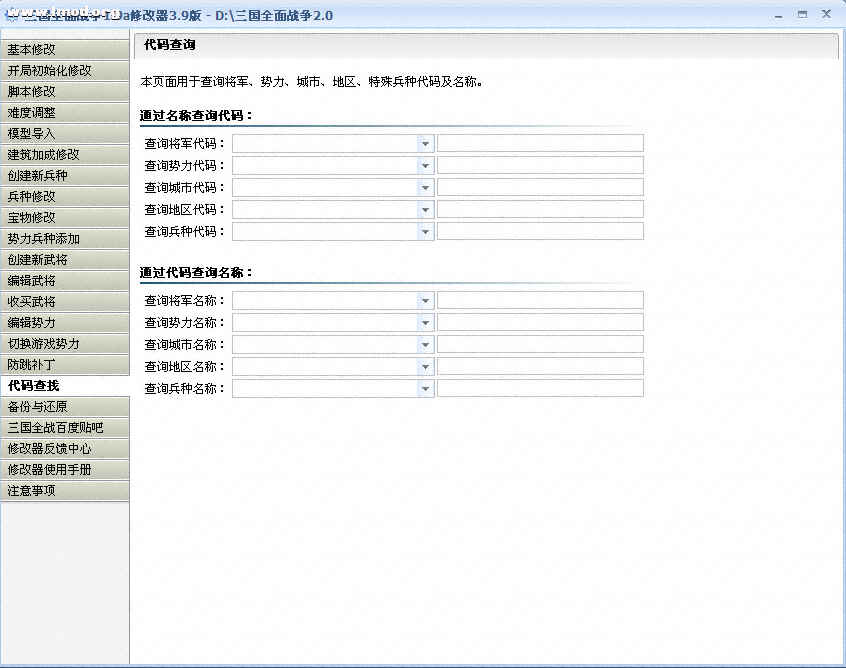The height and width of the screenshot is (668, 846).
Task: Maximize the modifier window
Action: point(802,14)
